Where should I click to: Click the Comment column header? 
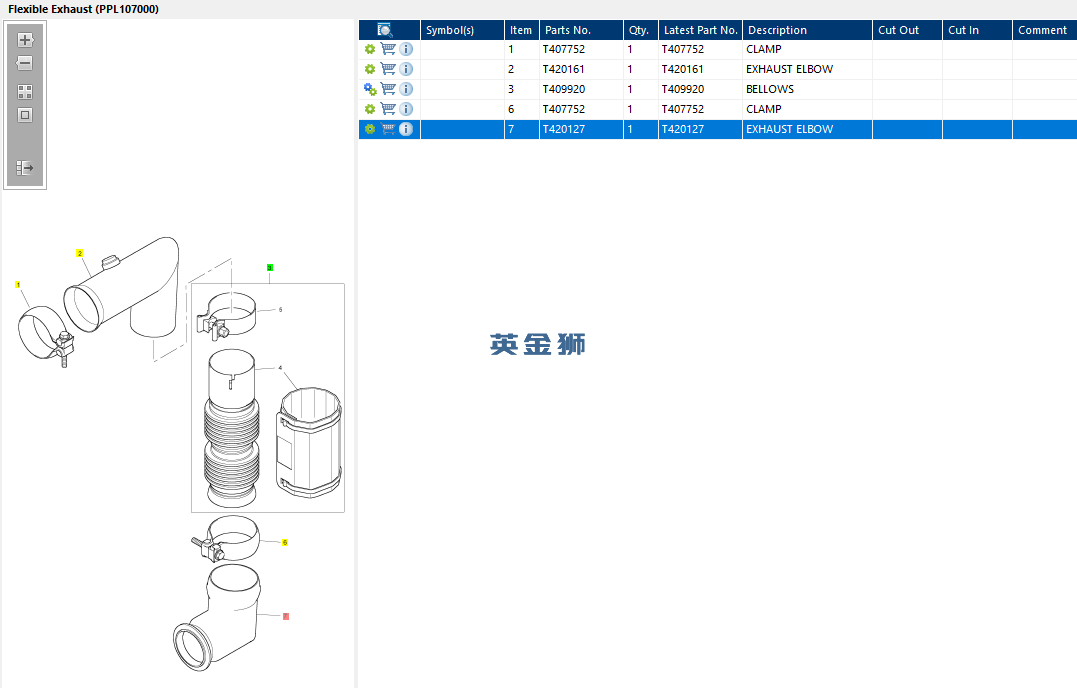(x=1045, y=30)
